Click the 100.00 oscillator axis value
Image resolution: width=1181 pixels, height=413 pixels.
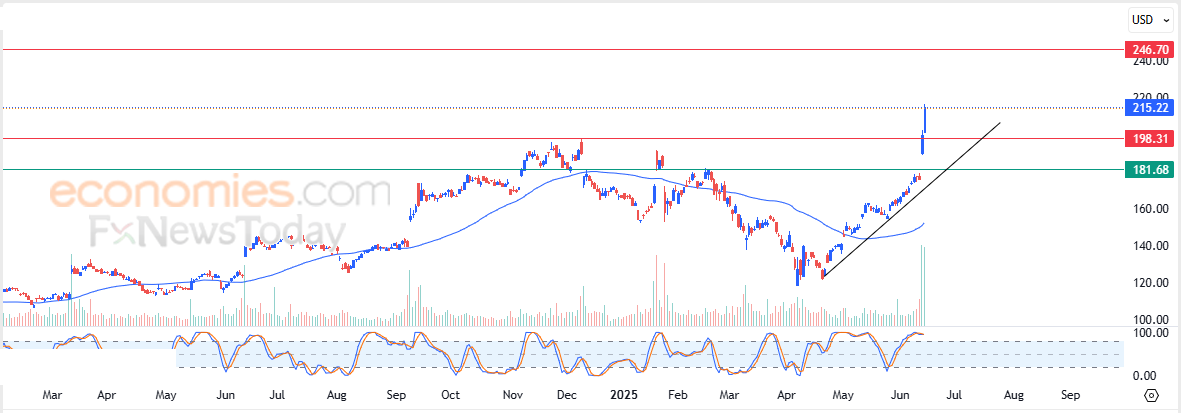1150,332
